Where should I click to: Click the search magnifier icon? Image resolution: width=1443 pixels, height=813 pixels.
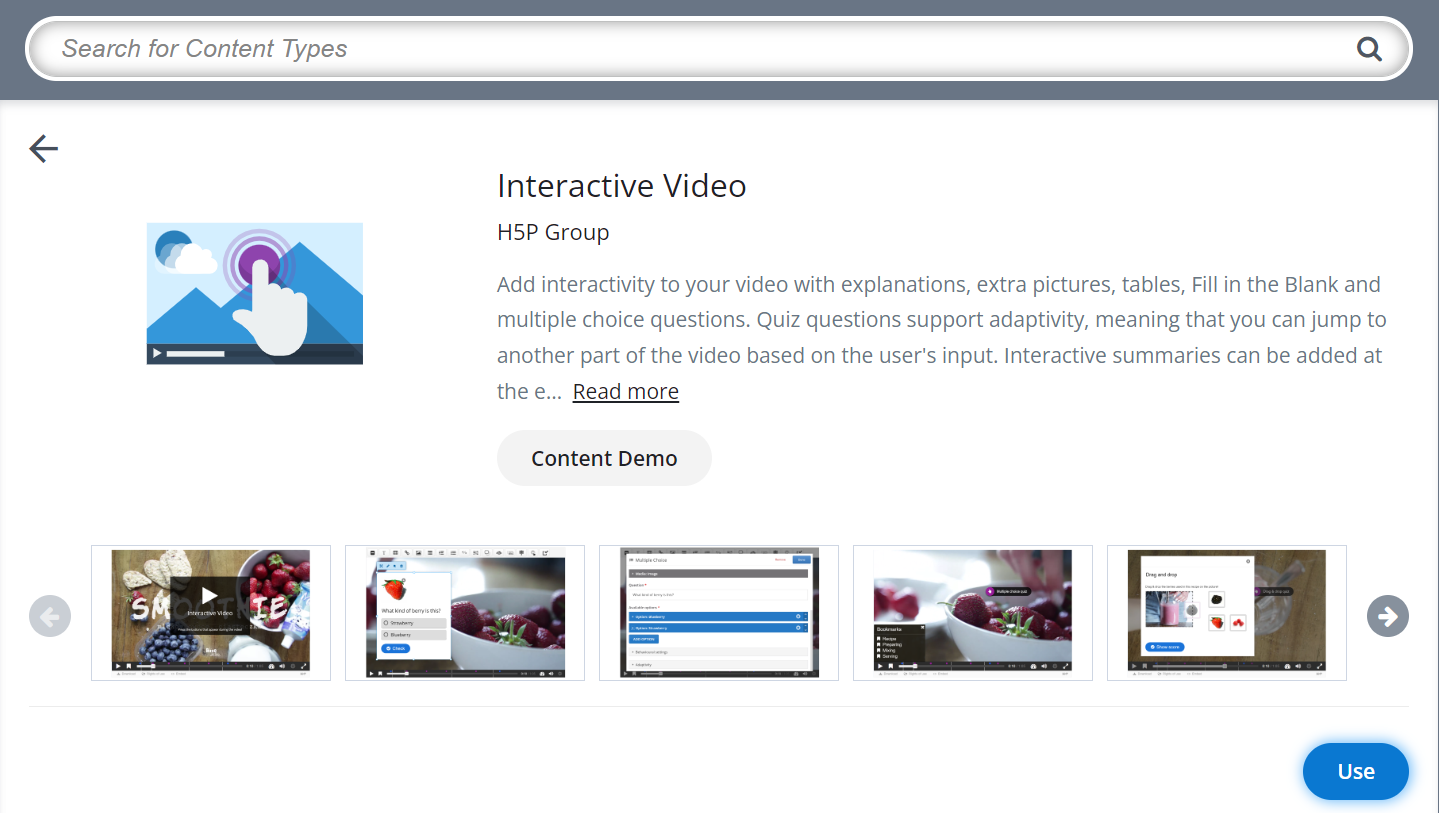[1369, 49]
